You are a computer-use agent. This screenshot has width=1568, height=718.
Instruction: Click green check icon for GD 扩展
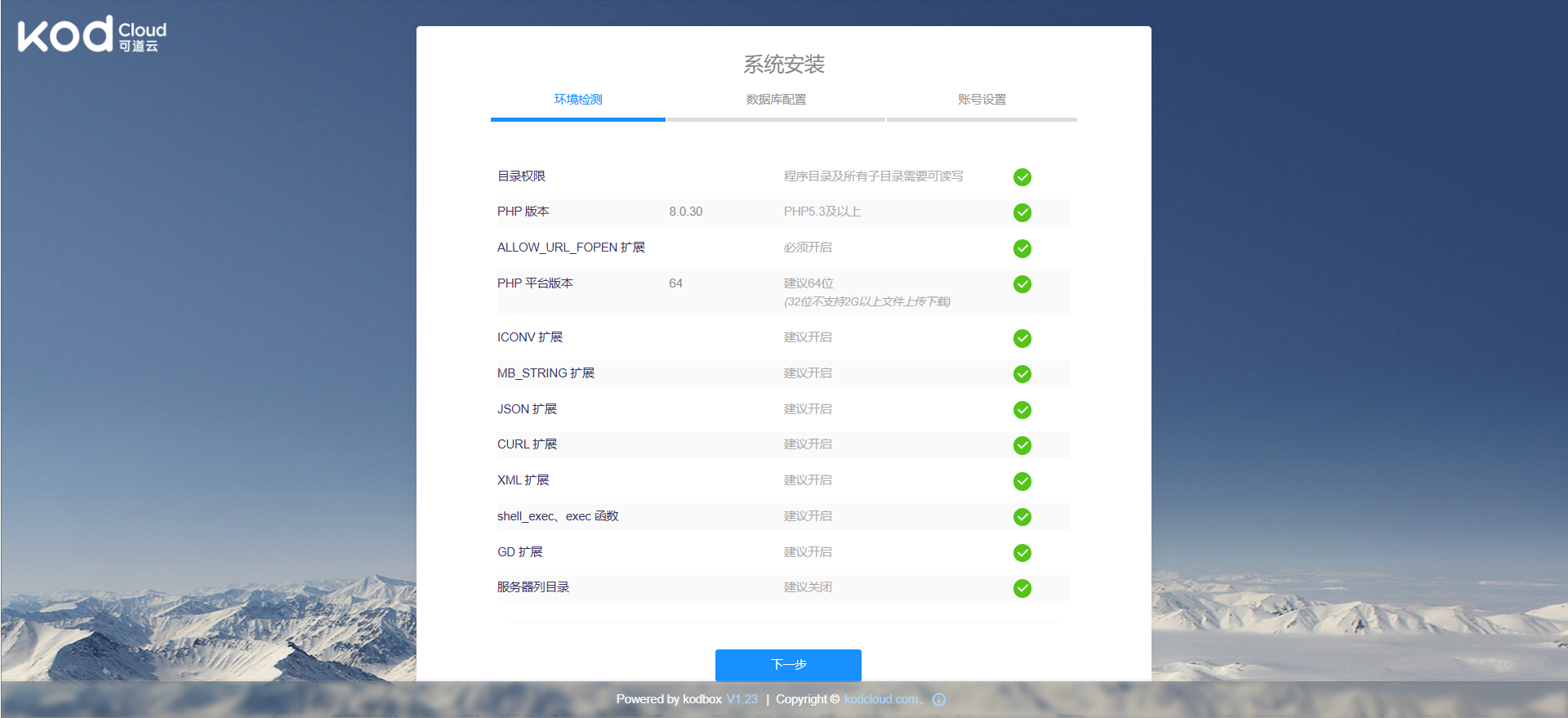(1022, 553)
